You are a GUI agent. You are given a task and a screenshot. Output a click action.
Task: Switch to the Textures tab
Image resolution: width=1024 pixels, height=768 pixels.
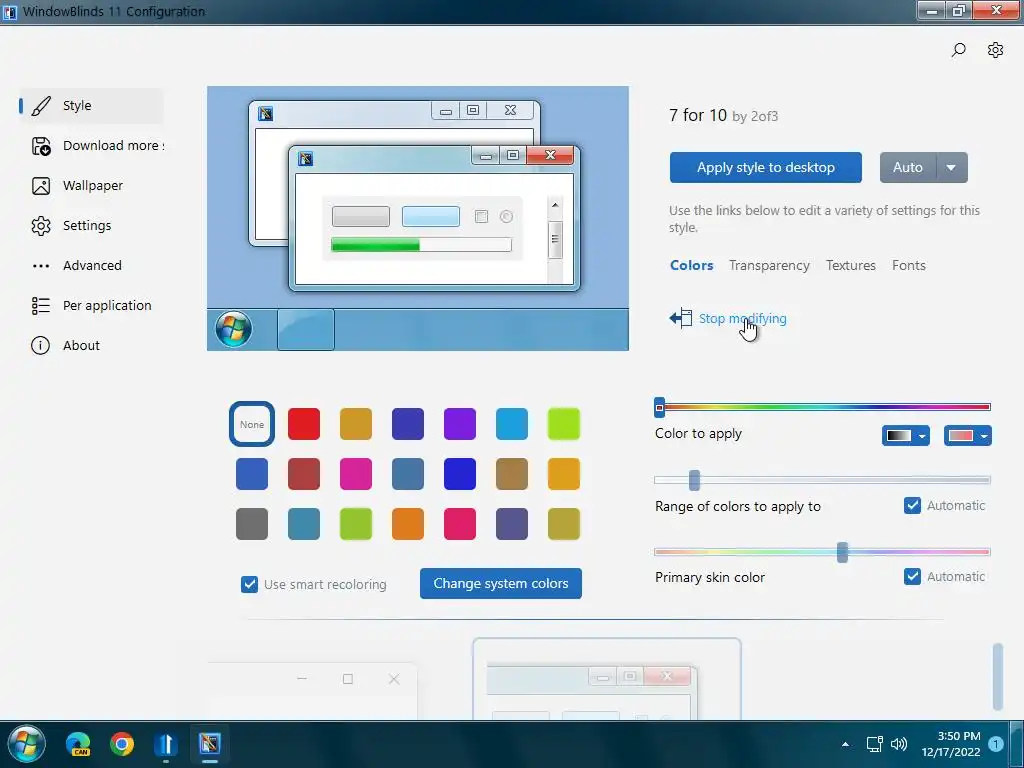point(850,265)
